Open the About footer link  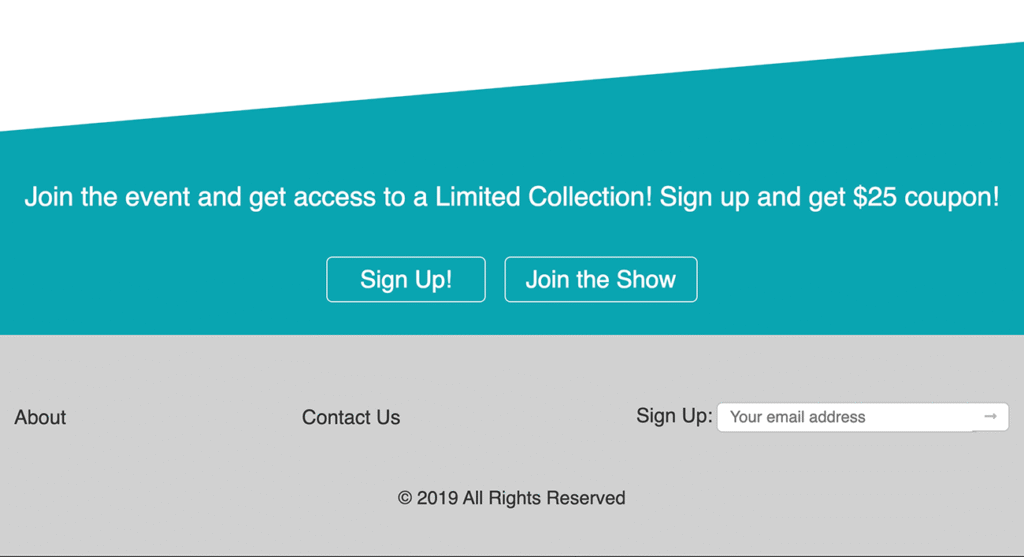40,418
